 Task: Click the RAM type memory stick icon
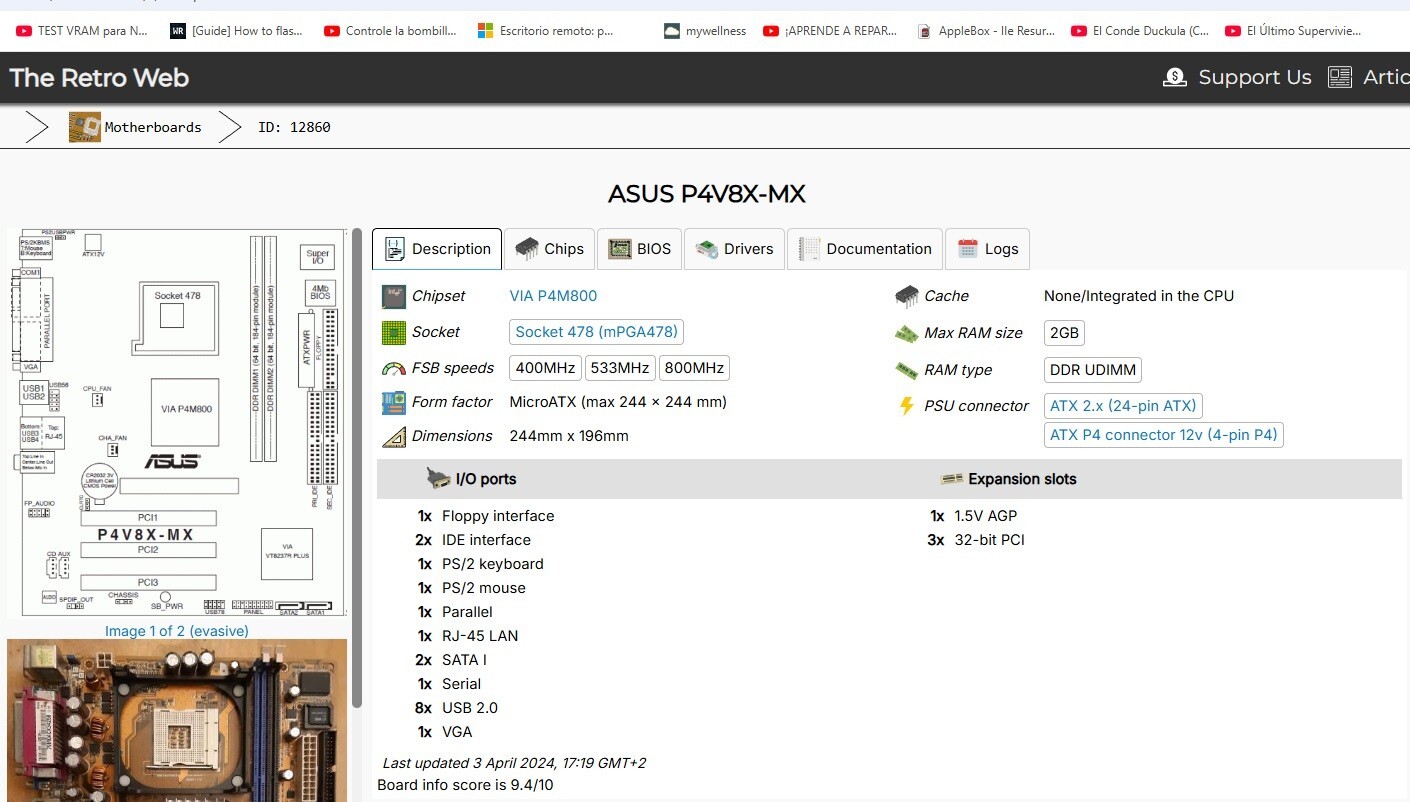click(x=907, y=370)
